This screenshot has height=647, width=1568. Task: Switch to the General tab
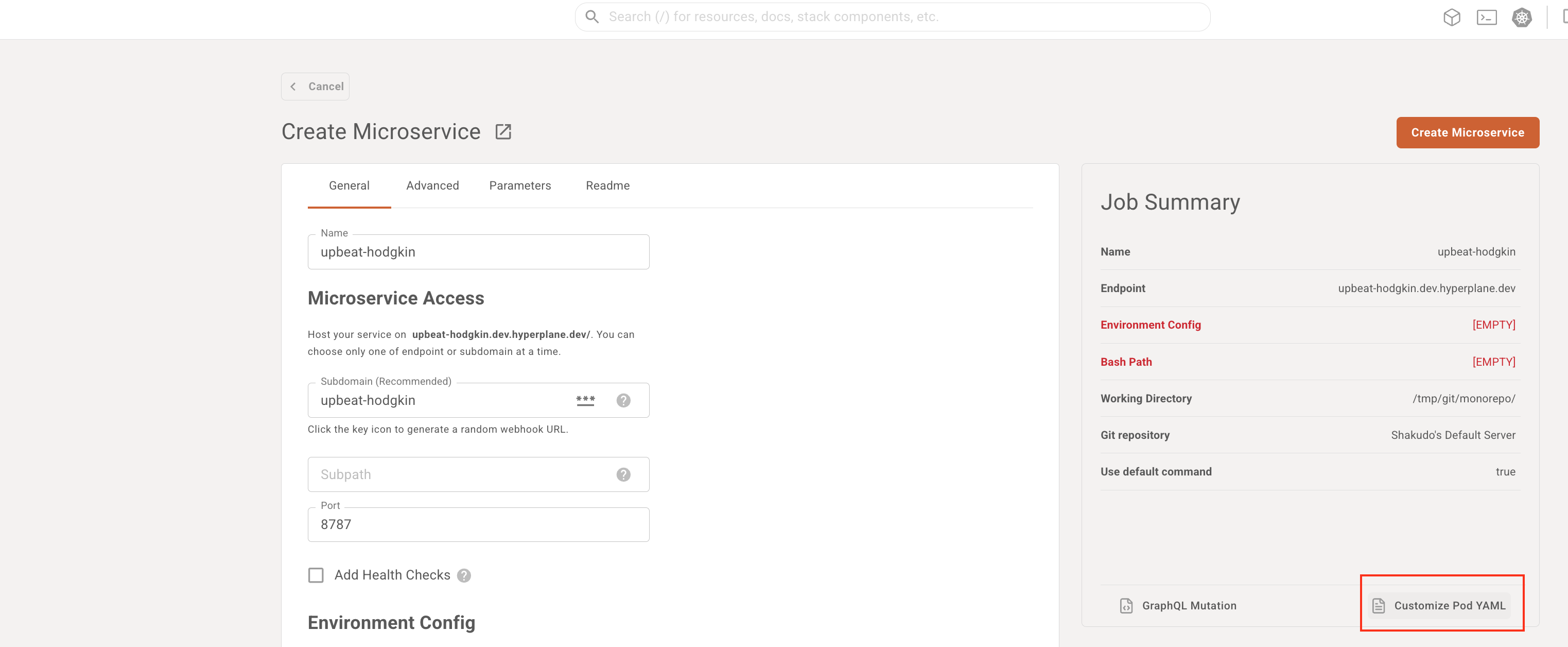(x=349, y=186)
